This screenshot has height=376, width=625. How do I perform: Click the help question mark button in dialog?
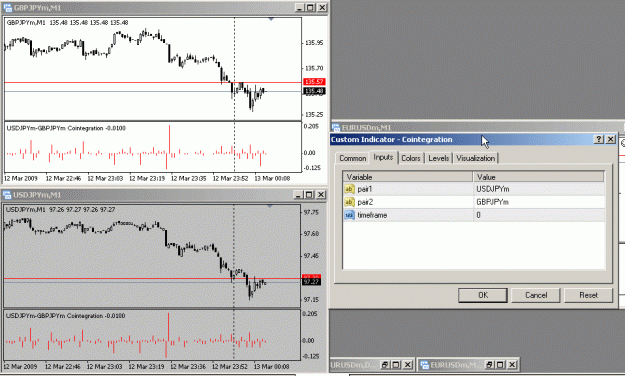point(599,139)
